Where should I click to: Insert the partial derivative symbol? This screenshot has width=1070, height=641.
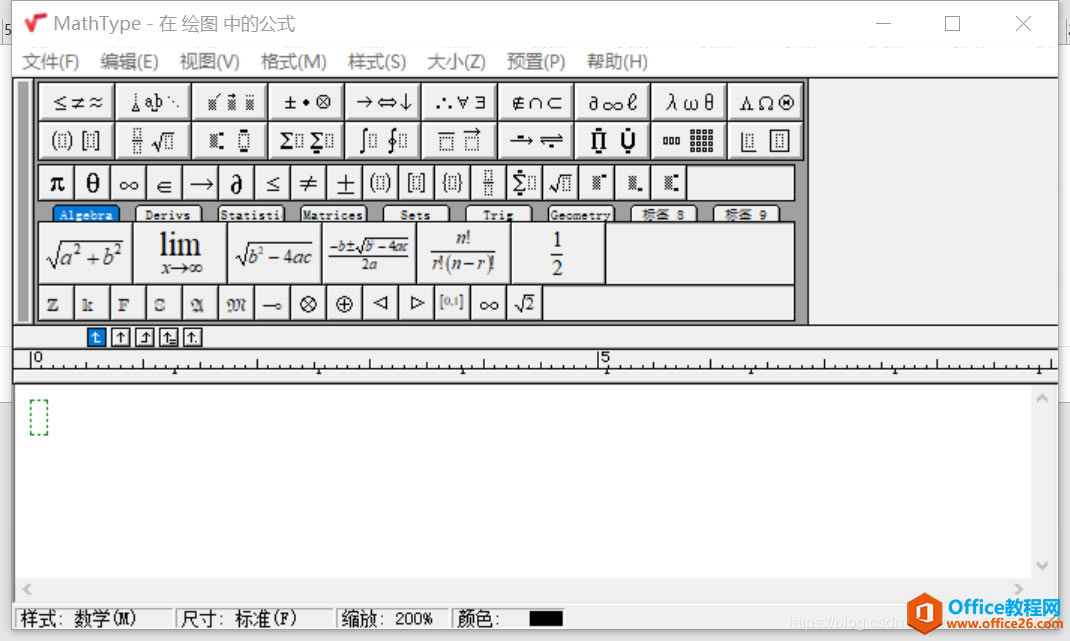click(x=236, y=184)
